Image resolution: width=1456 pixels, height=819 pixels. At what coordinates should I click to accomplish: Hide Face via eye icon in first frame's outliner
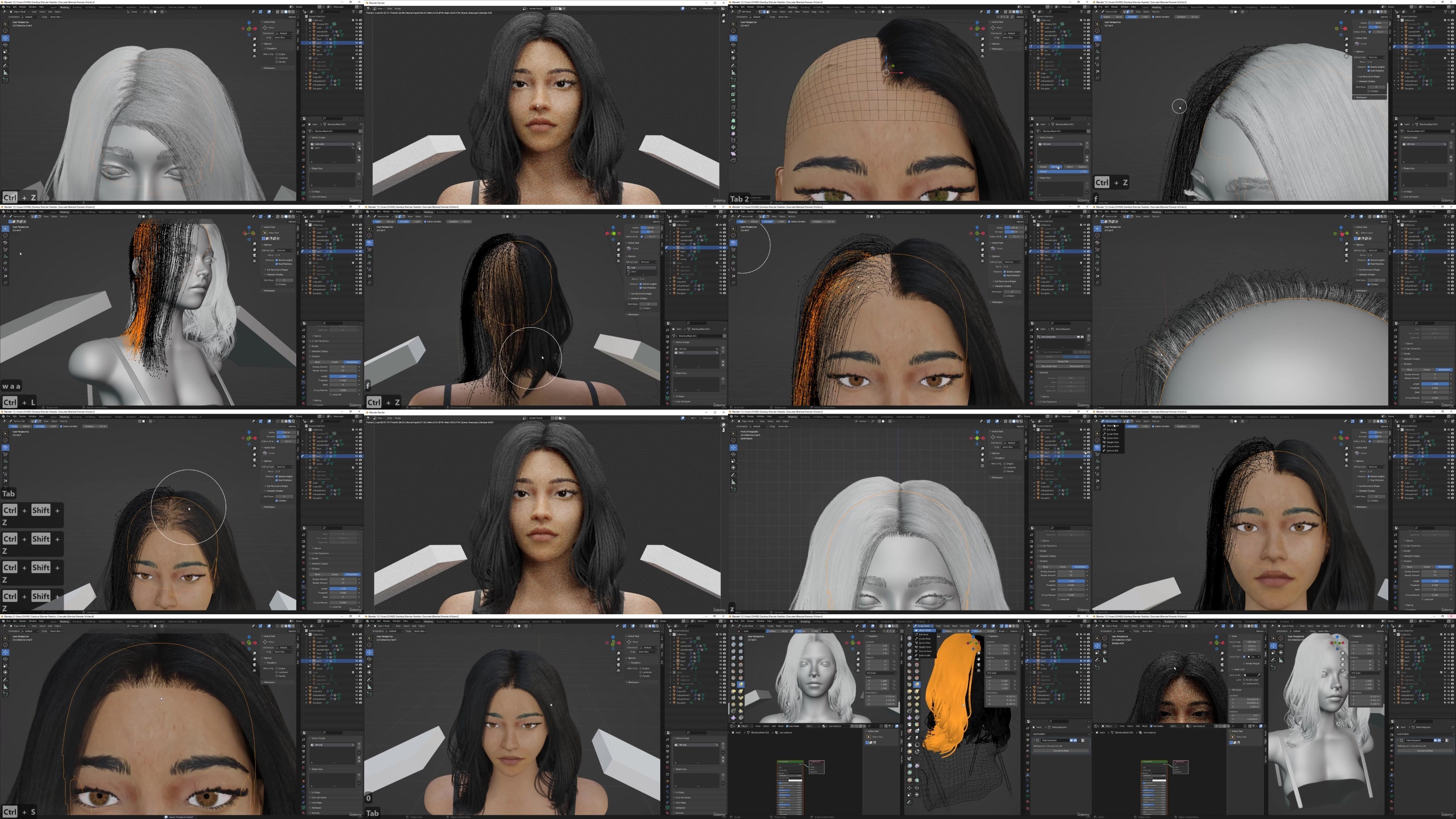[x=356, y=39]
